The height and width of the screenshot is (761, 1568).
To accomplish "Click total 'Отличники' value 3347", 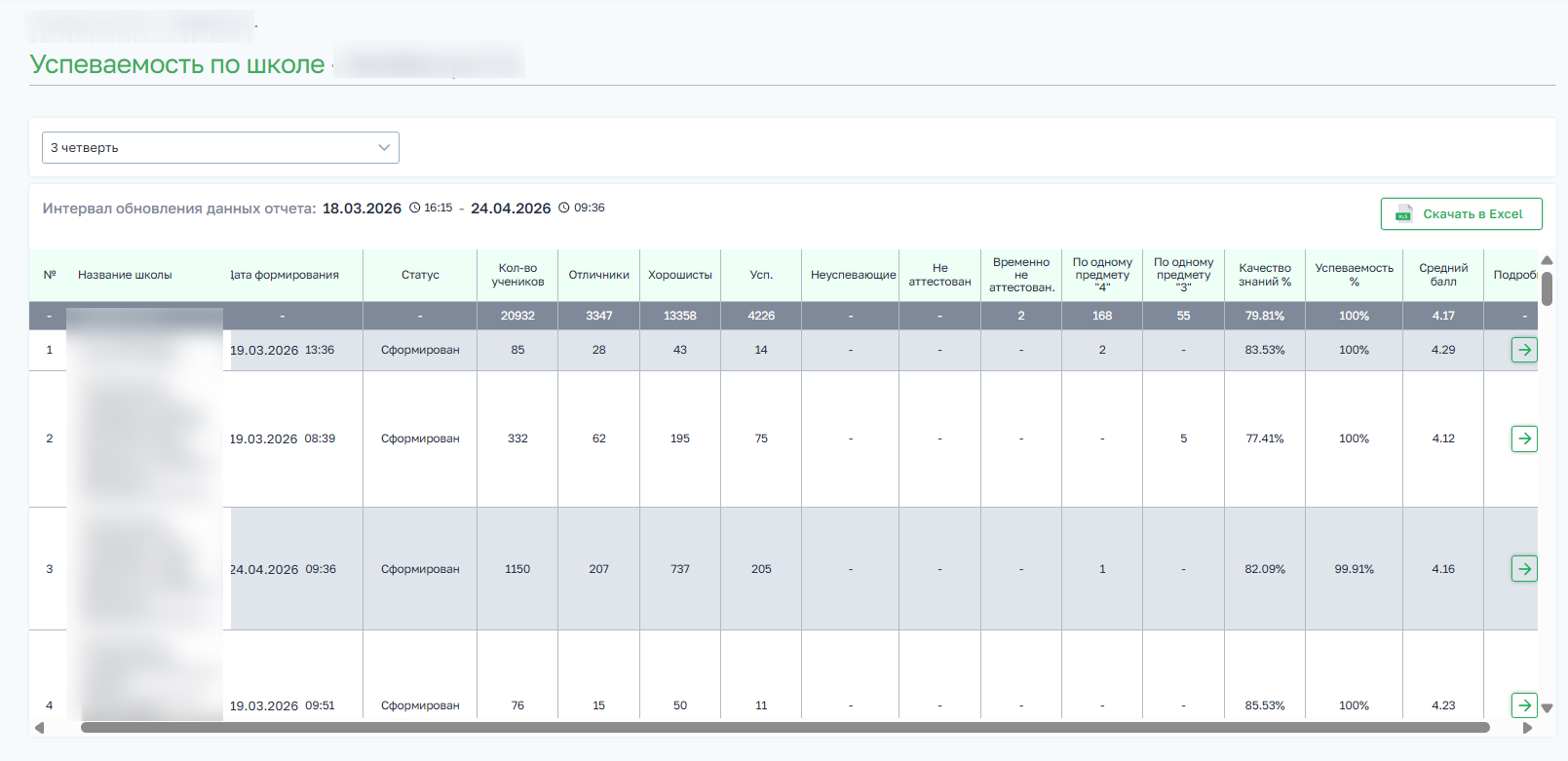I will point(598,316).
